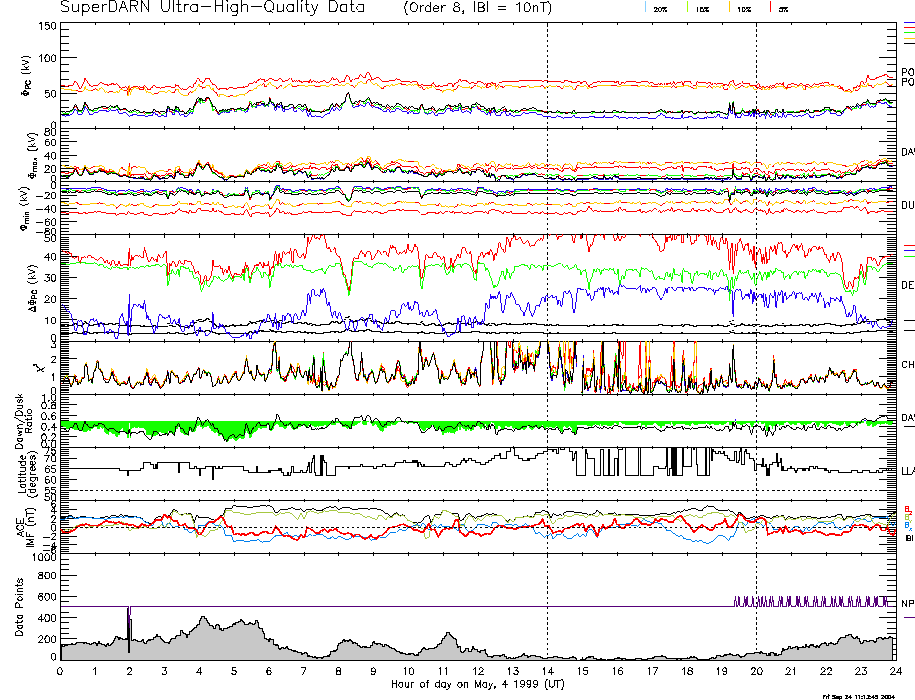Click the 150 tick label on top panel axis
The image size is (915, 700).
tap(47, 25)
